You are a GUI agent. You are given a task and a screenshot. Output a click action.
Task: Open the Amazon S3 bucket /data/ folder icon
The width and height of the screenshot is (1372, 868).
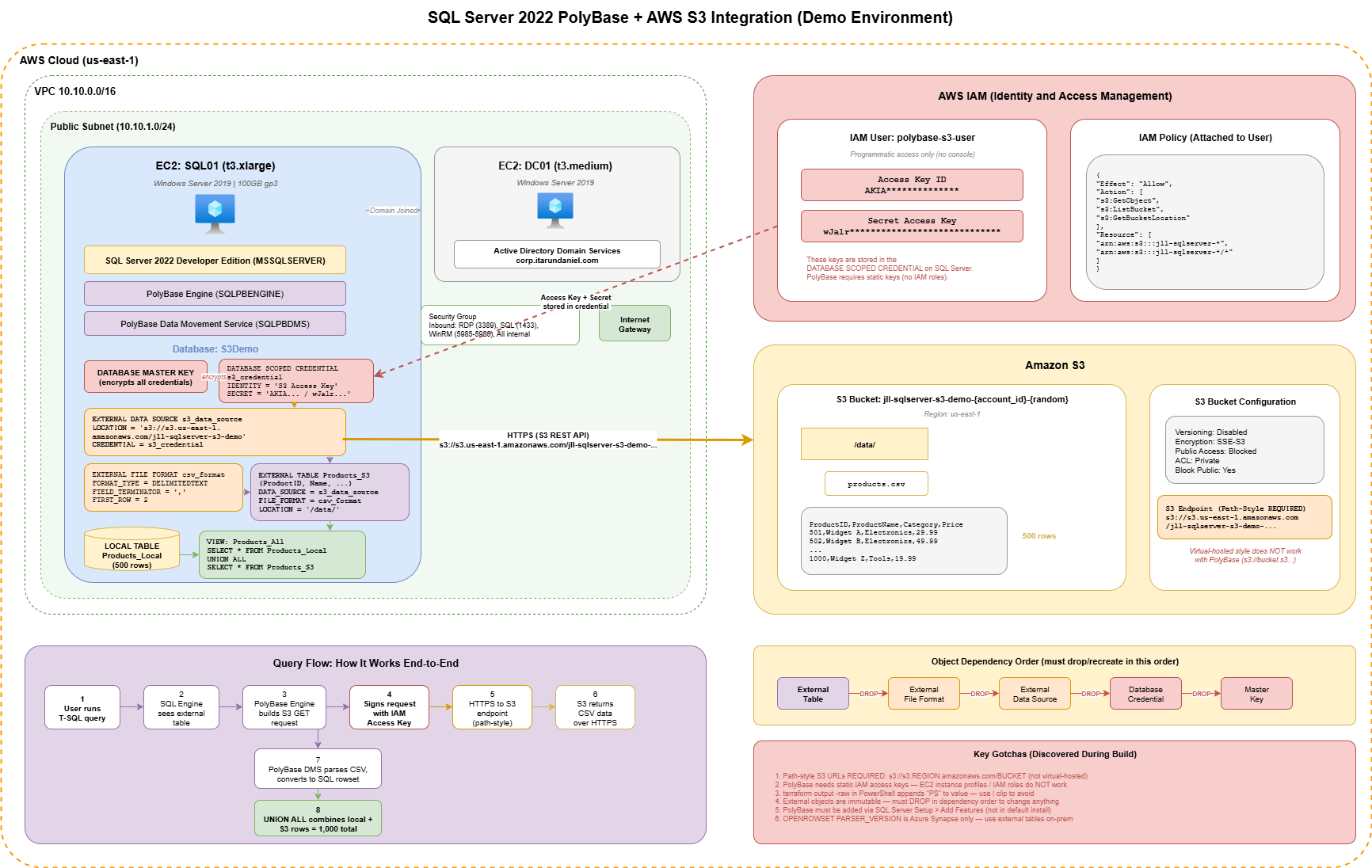click(x=864, y=444)
